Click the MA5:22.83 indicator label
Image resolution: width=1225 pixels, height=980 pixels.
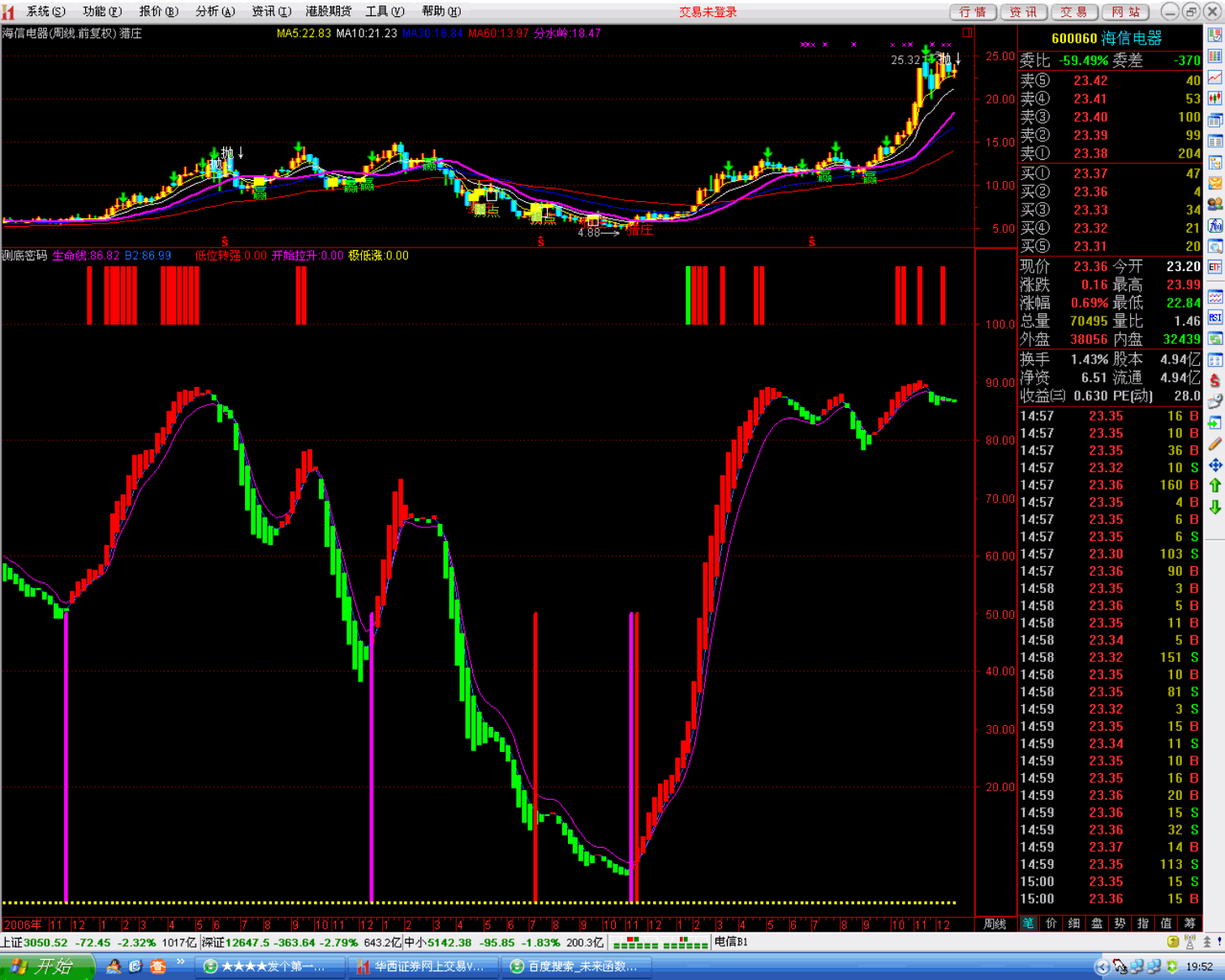tap(303, 33)
